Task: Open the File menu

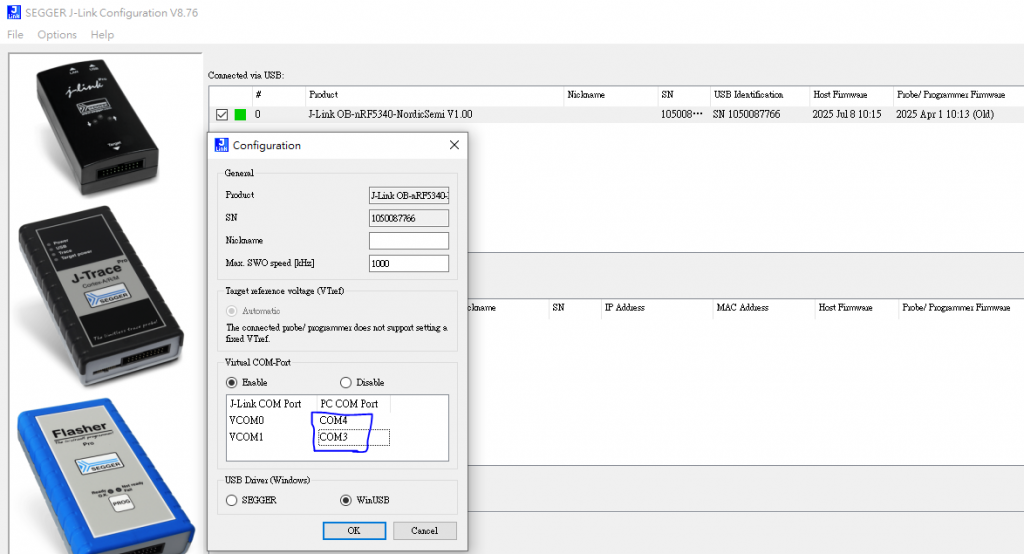Action: coord(15,35)
